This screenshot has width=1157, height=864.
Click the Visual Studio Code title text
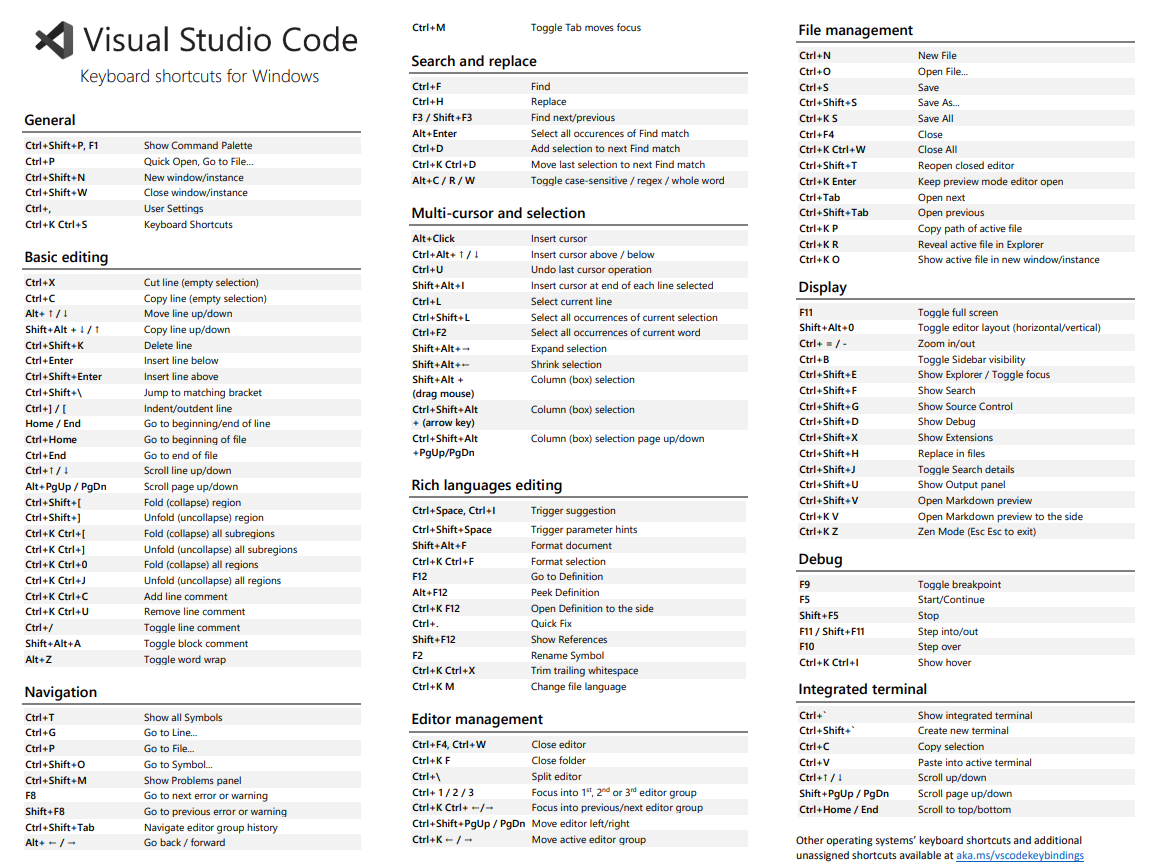[220, 40]
